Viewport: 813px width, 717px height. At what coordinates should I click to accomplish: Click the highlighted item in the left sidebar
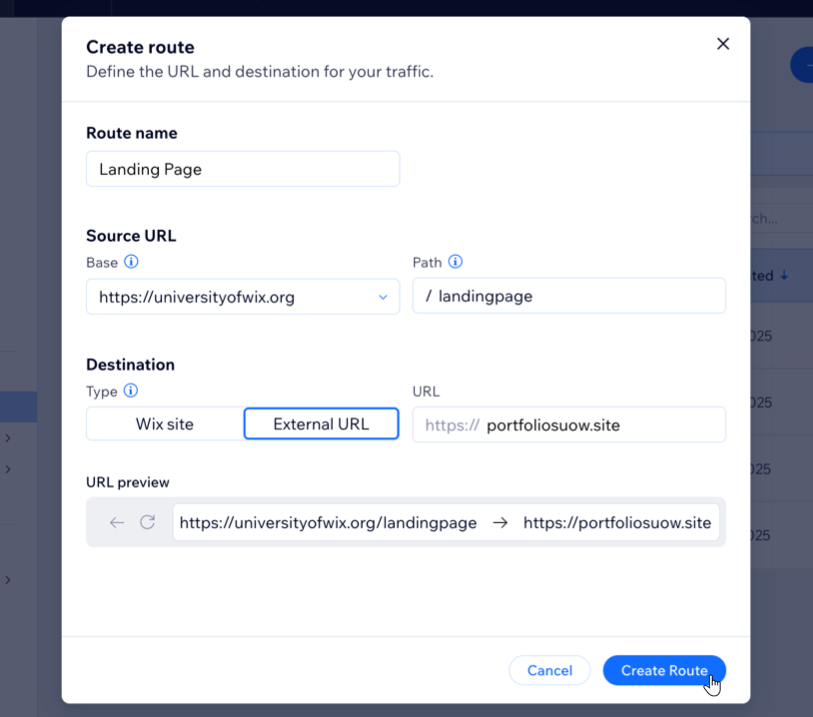click(18, 406)
